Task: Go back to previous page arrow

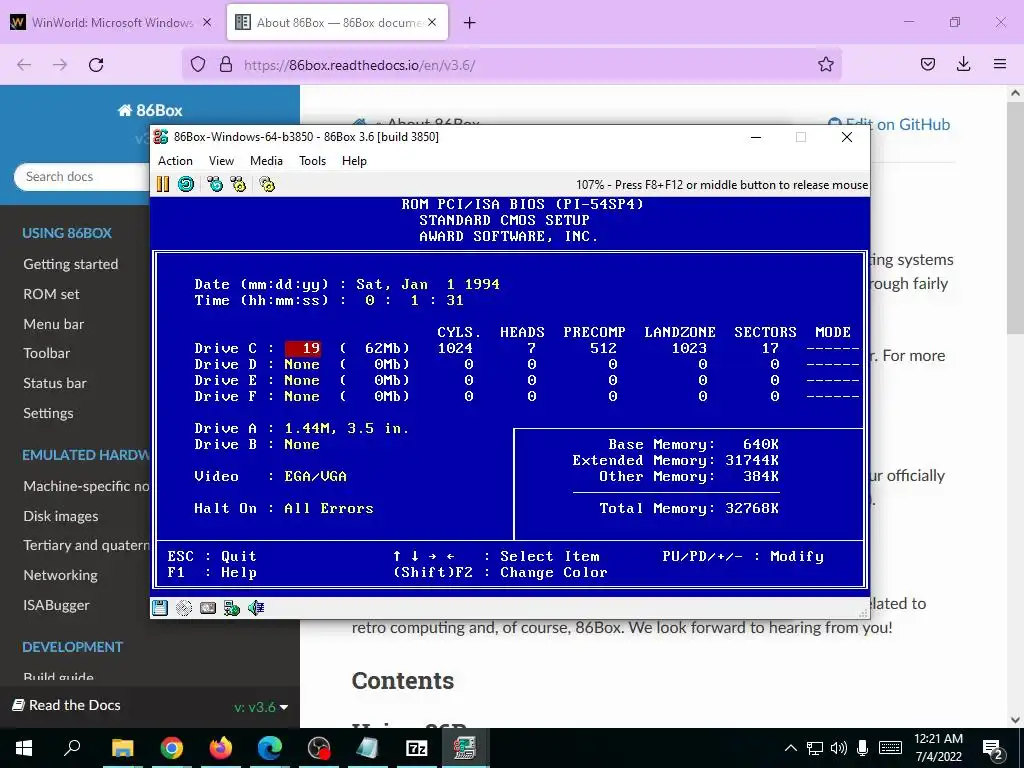Action: [24, 65]
